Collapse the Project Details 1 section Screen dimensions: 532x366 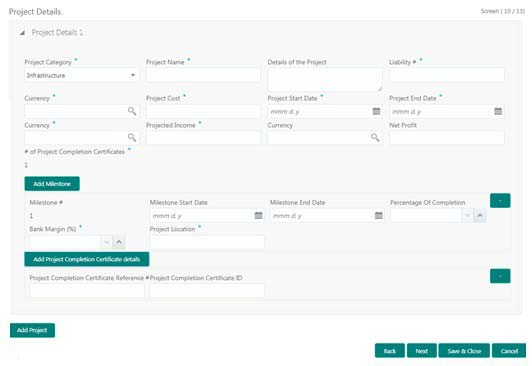point(22,33)
